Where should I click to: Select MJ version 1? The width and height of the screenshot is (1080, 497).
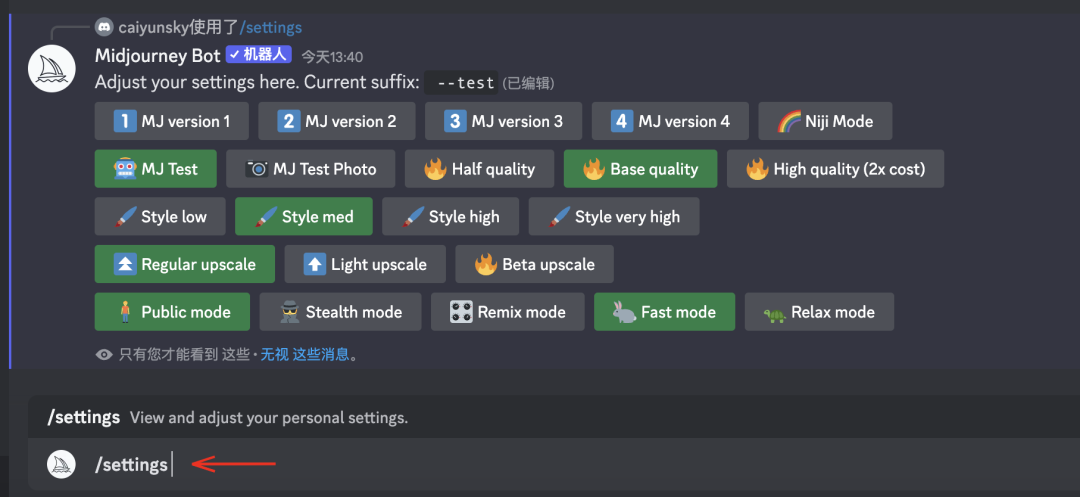click(x=171, y=121)
